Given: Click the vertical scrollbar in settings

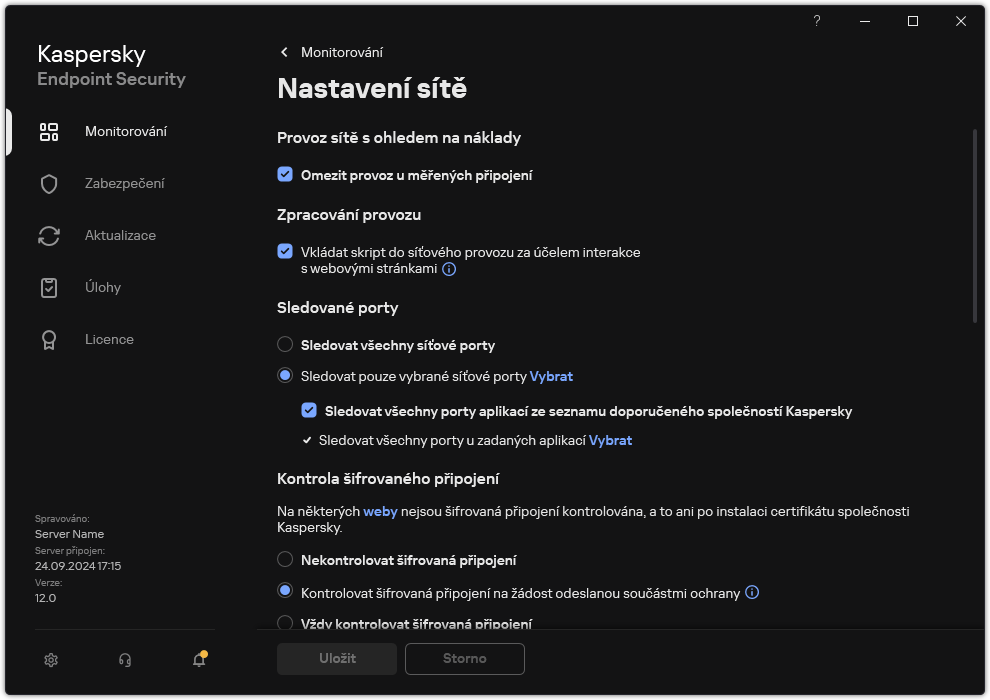Looking at the screenshot, I should click(975, 225).
